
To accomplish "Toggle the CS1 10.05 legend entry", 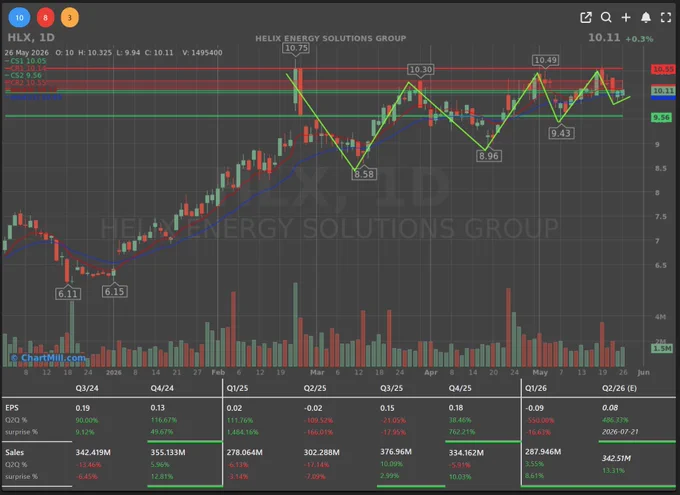I will pyautogui.click(x=26, y=61).
